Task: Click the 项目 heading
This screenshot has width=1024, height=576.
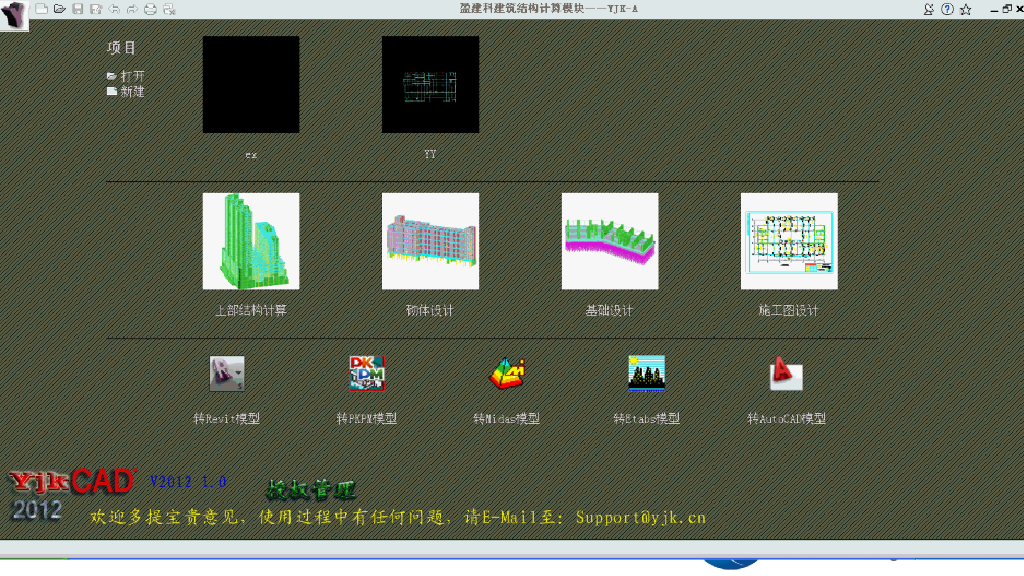Action: (121, 48)
